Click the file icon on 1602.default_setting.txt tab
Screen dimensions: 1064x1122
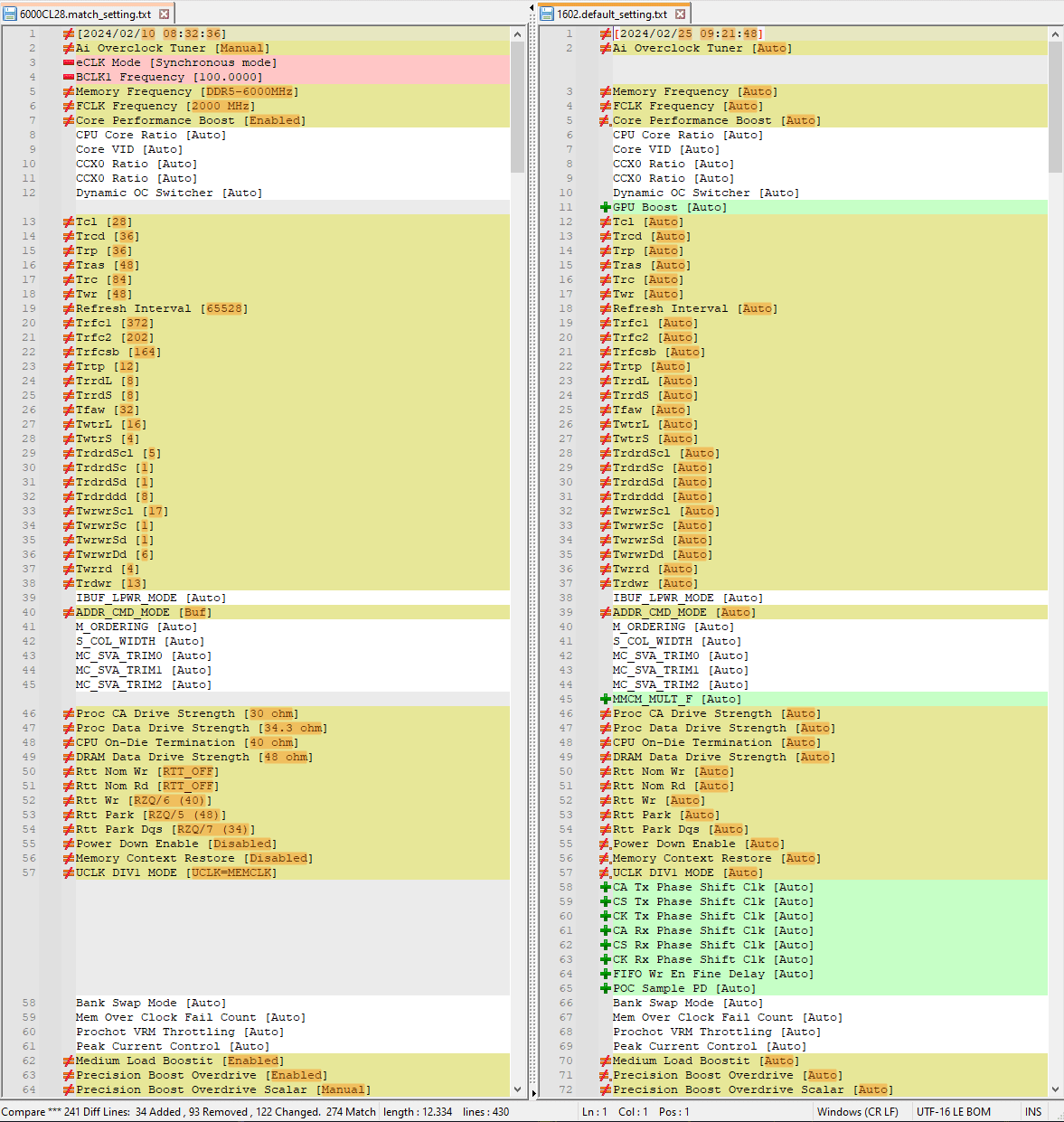coord(547,14)
